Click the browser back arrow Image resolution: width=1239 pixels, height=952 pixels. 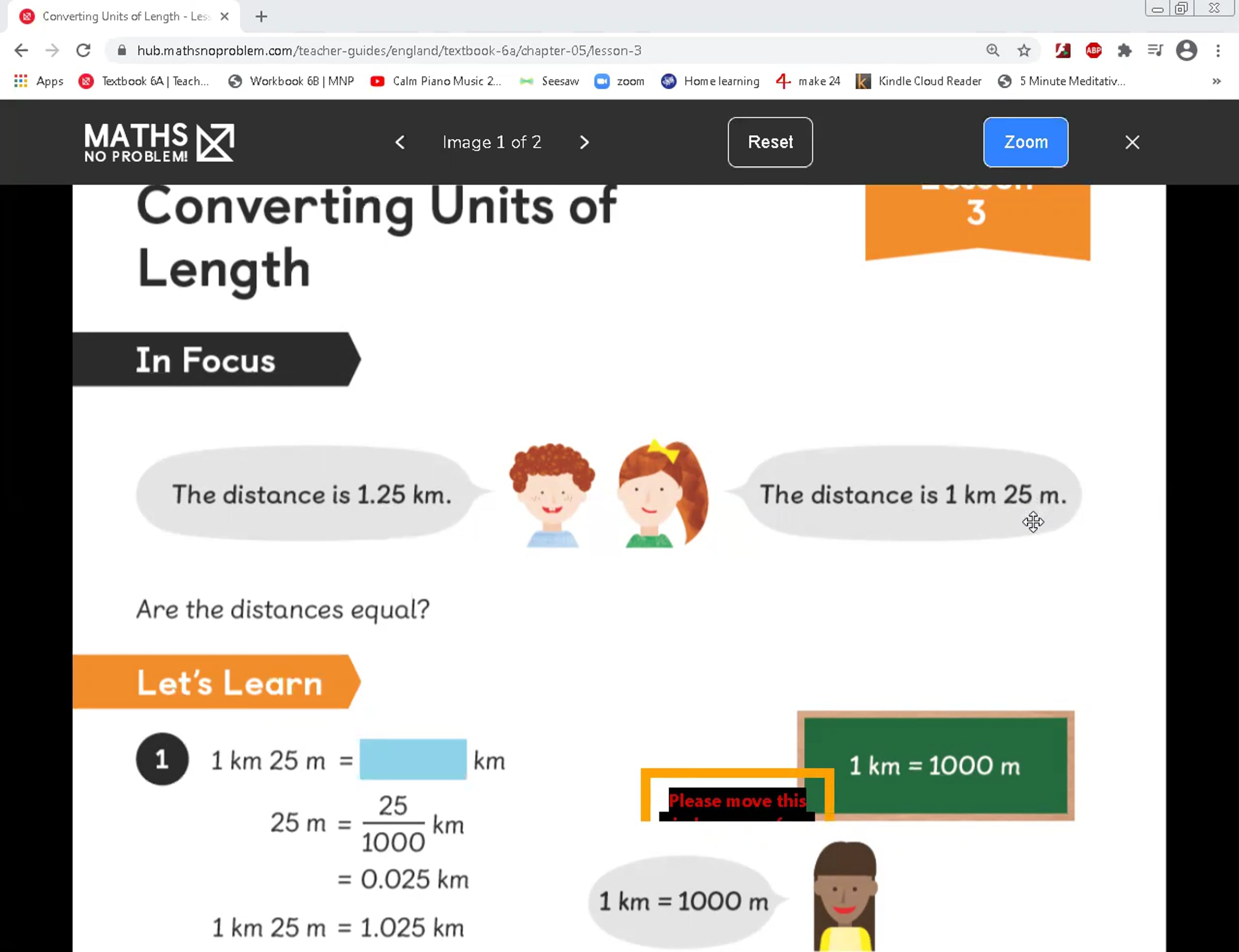21,51
